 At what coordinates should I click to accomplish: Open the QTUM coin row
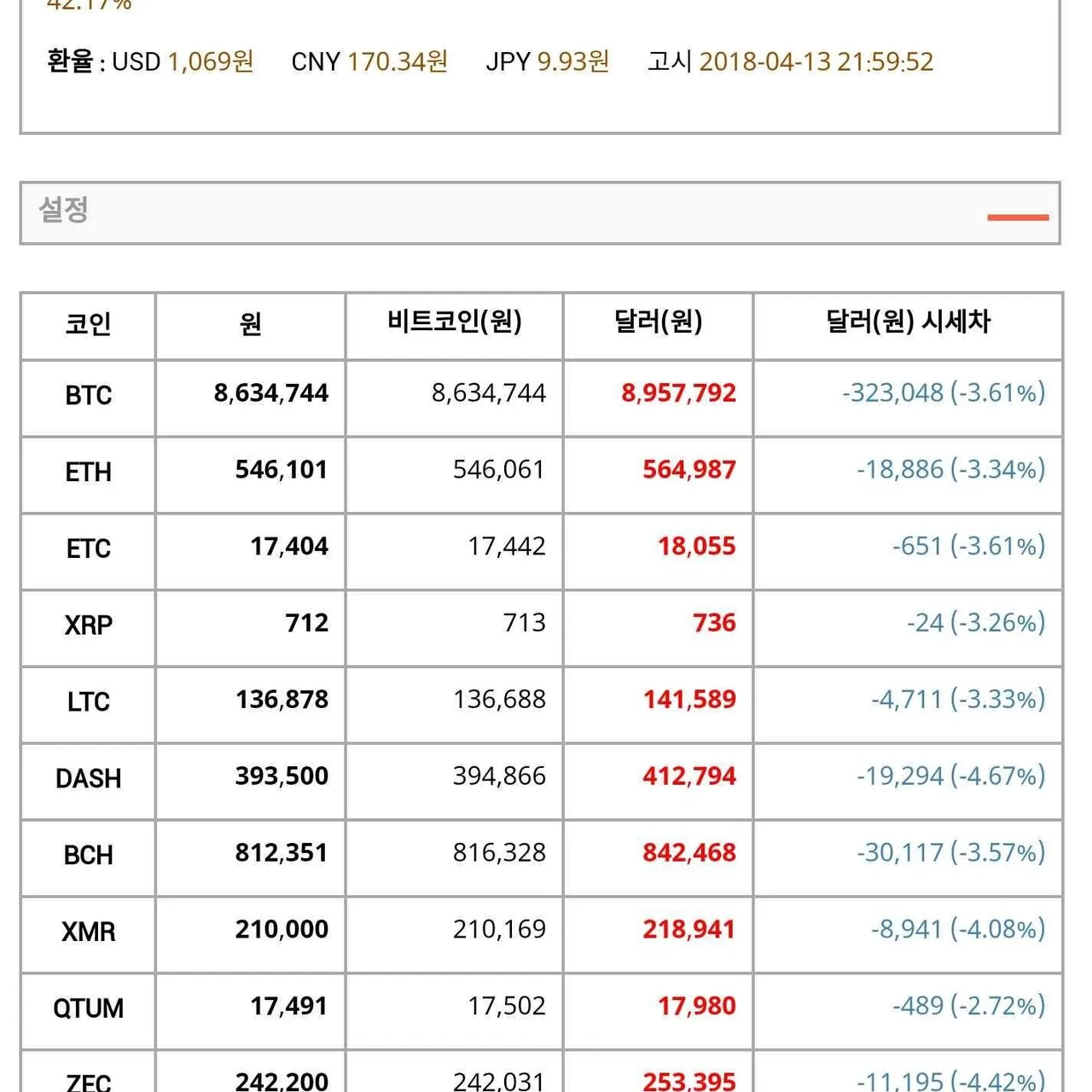(89, 1008)
